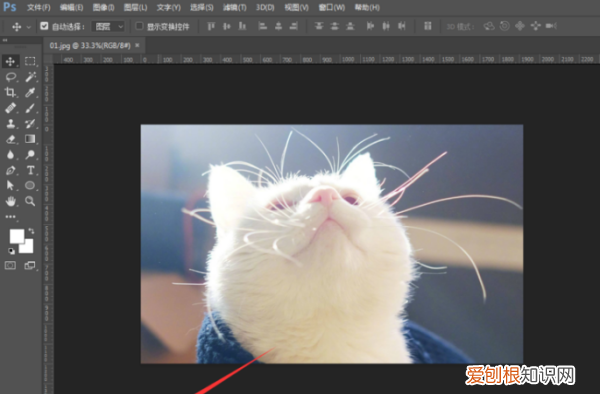This screenshot has width=600, height=394.
Task: Reset default foreground and background colors
Action: pyautogui.click(x=11, y=251)
